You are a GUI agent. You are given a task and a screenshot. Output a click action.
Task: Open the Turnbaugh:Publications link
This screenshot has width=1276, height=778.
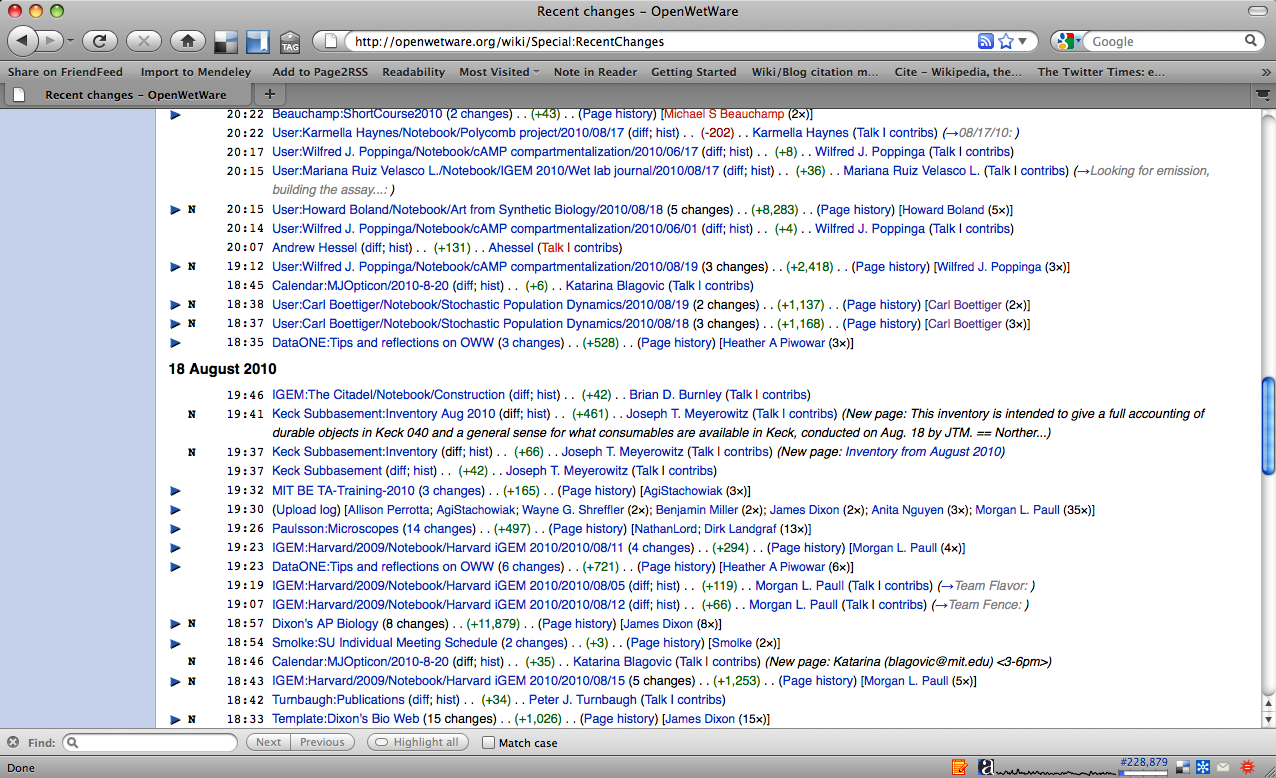point(338,700)
